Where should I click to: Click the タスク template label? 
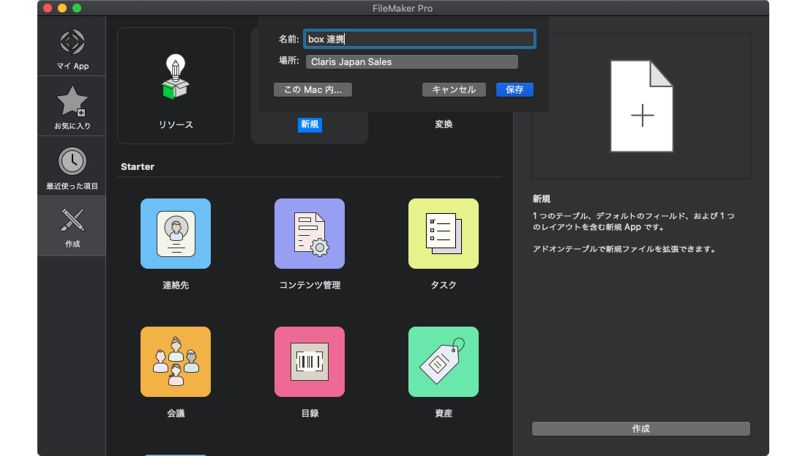443,285
